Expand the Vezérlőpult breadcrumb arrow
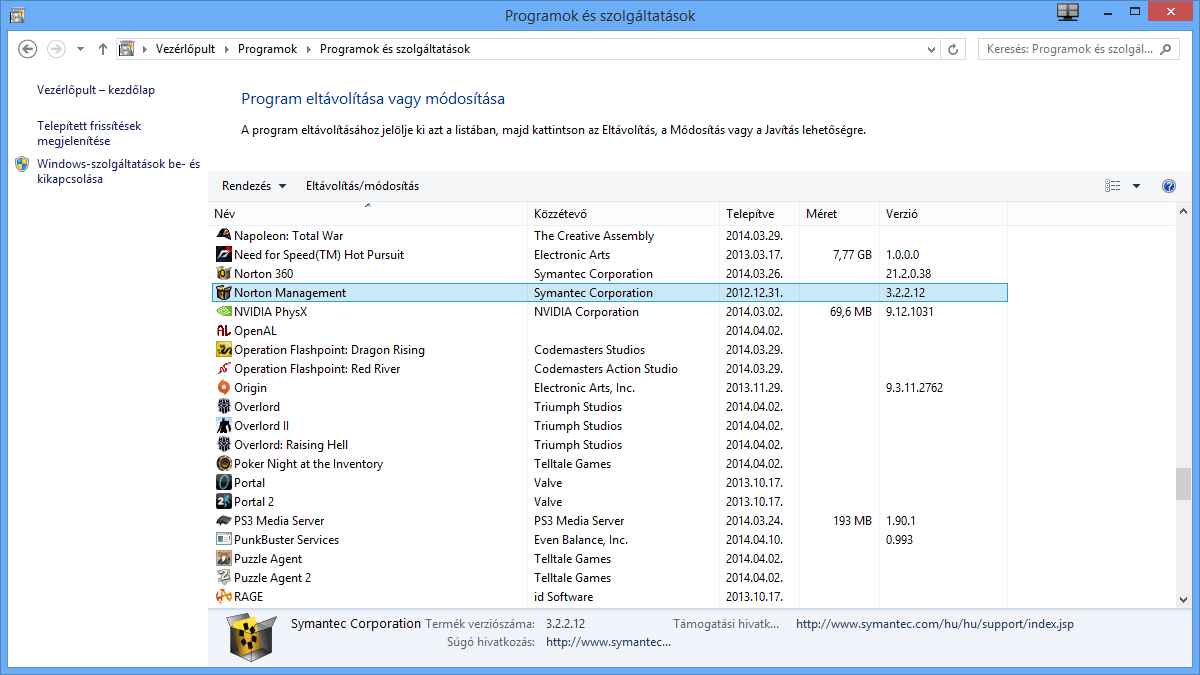This screenshot has width=1200, height=675. point(225,49)
